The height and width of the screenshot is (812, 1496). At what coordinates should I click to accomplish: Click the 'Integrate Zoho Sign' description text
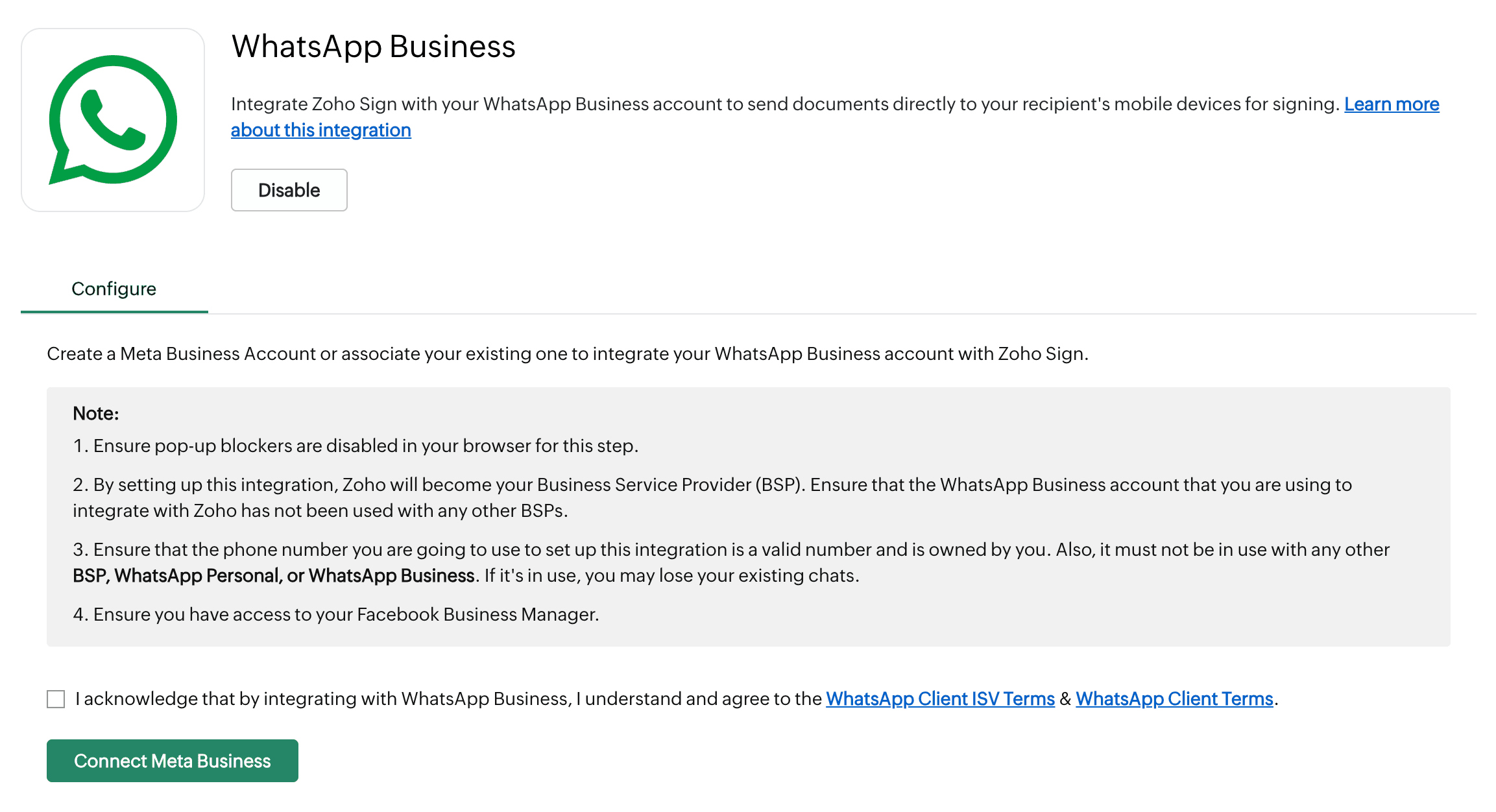click(785, 104)
